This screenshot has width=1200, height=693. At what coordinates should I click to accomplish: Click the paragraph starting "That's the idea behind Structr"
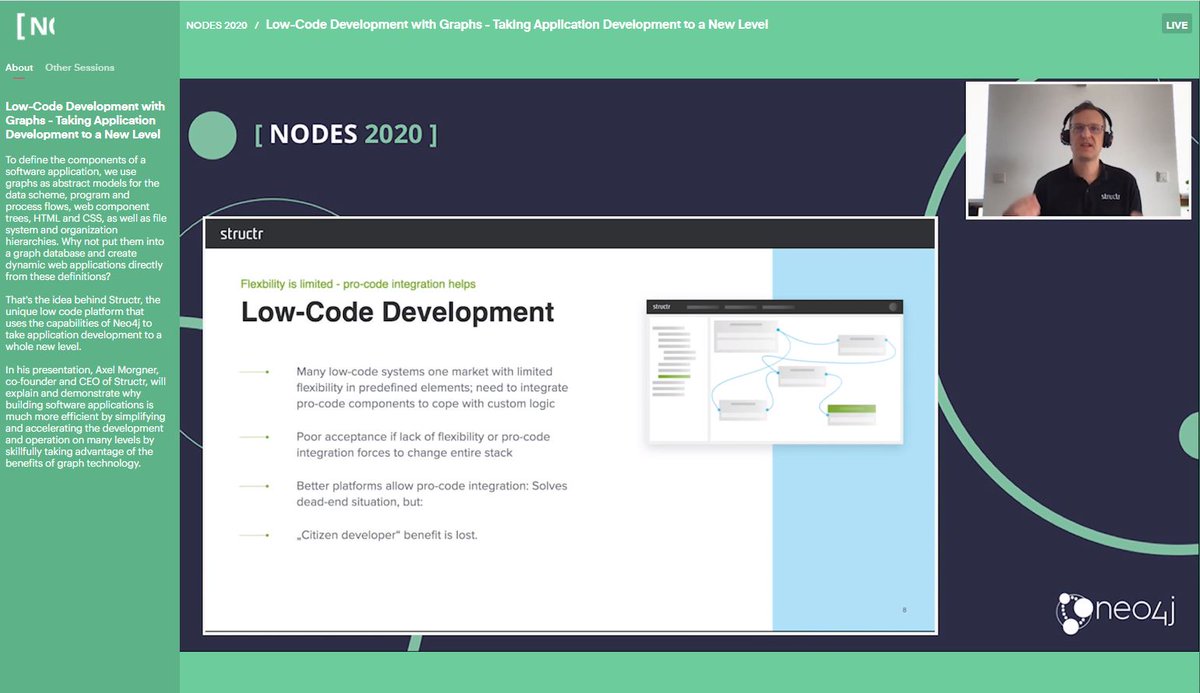click(83, 324)
